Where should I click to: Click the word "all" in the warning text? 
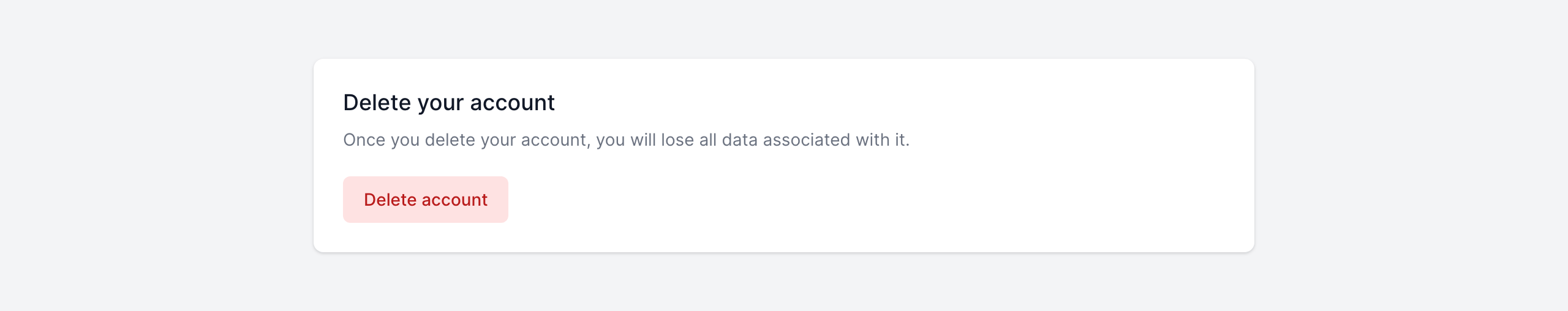(707, 140)
